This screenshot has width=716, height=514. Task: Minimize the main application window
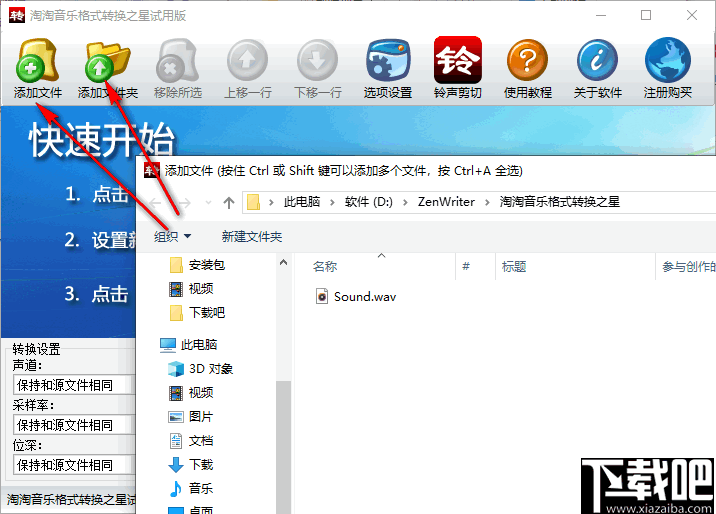pyautogui.click(x=601, y=16)
